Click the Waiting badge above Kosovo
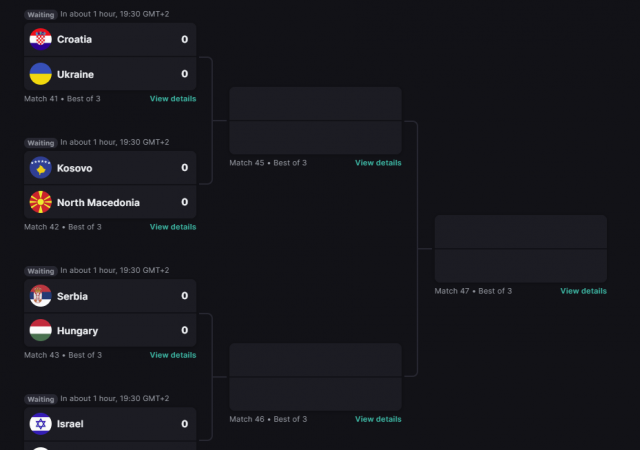 pyautogui.click(x=41, y=143)
